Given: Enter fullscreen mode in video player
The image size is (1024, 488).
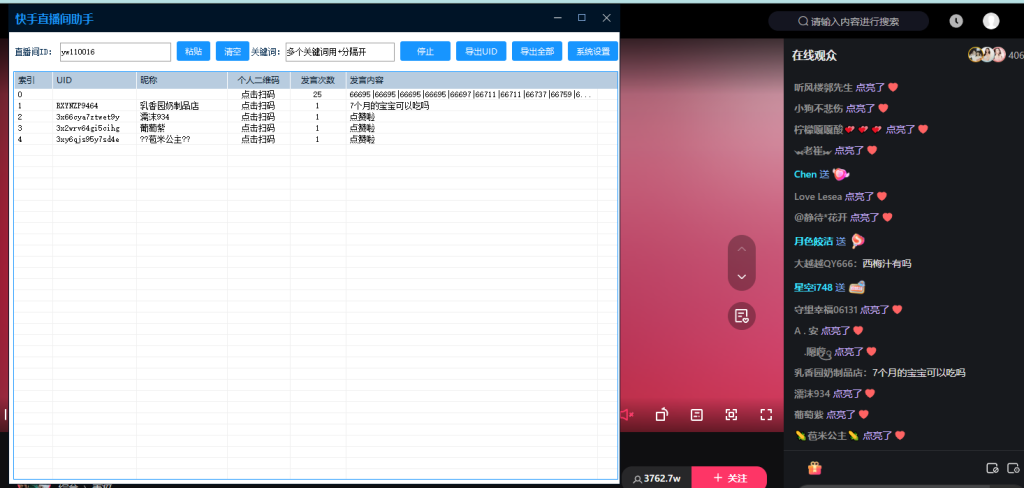Looking at the screenshot, I should point(766,414).
